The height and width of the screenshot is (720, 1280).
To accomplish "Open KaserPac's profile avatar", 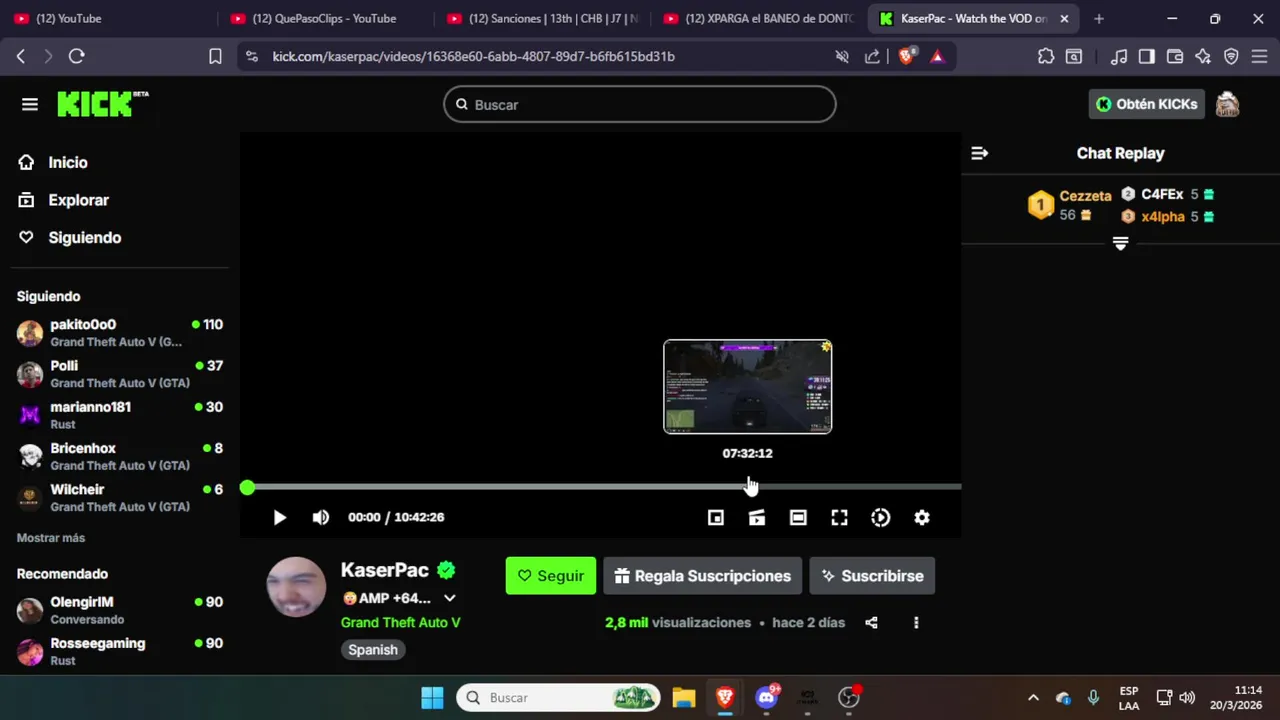I will [296, 587].
